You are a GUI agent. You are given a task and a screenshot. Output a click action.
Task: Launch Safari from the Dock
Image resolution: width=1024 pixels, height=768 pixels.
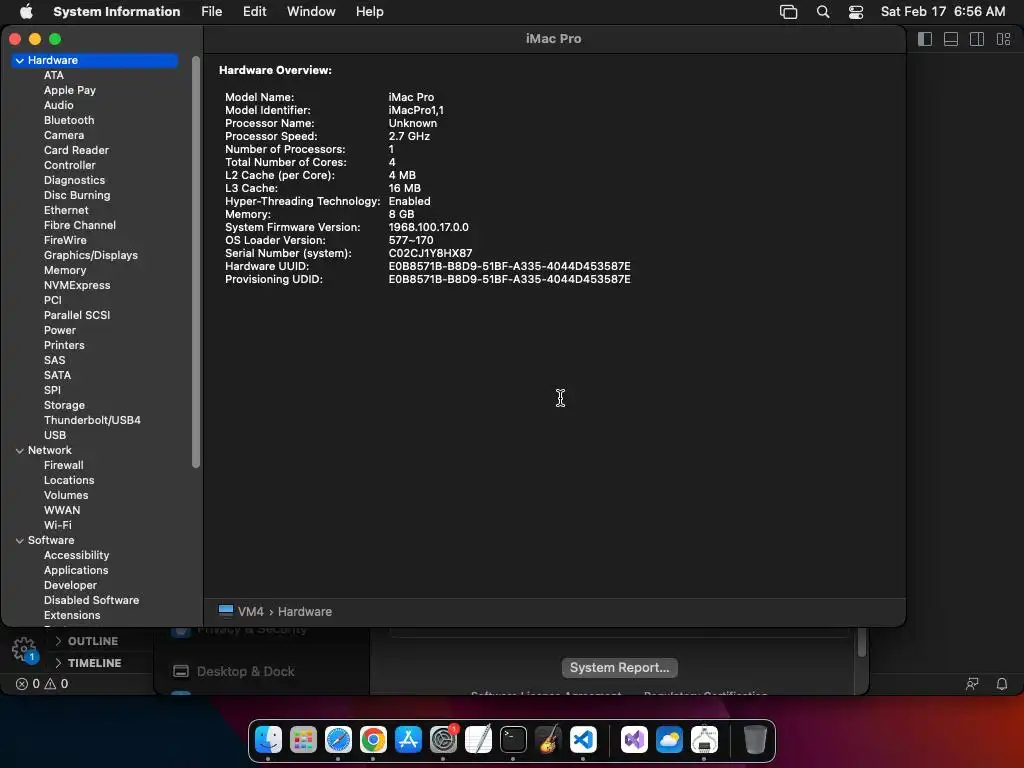click(338, 740)
